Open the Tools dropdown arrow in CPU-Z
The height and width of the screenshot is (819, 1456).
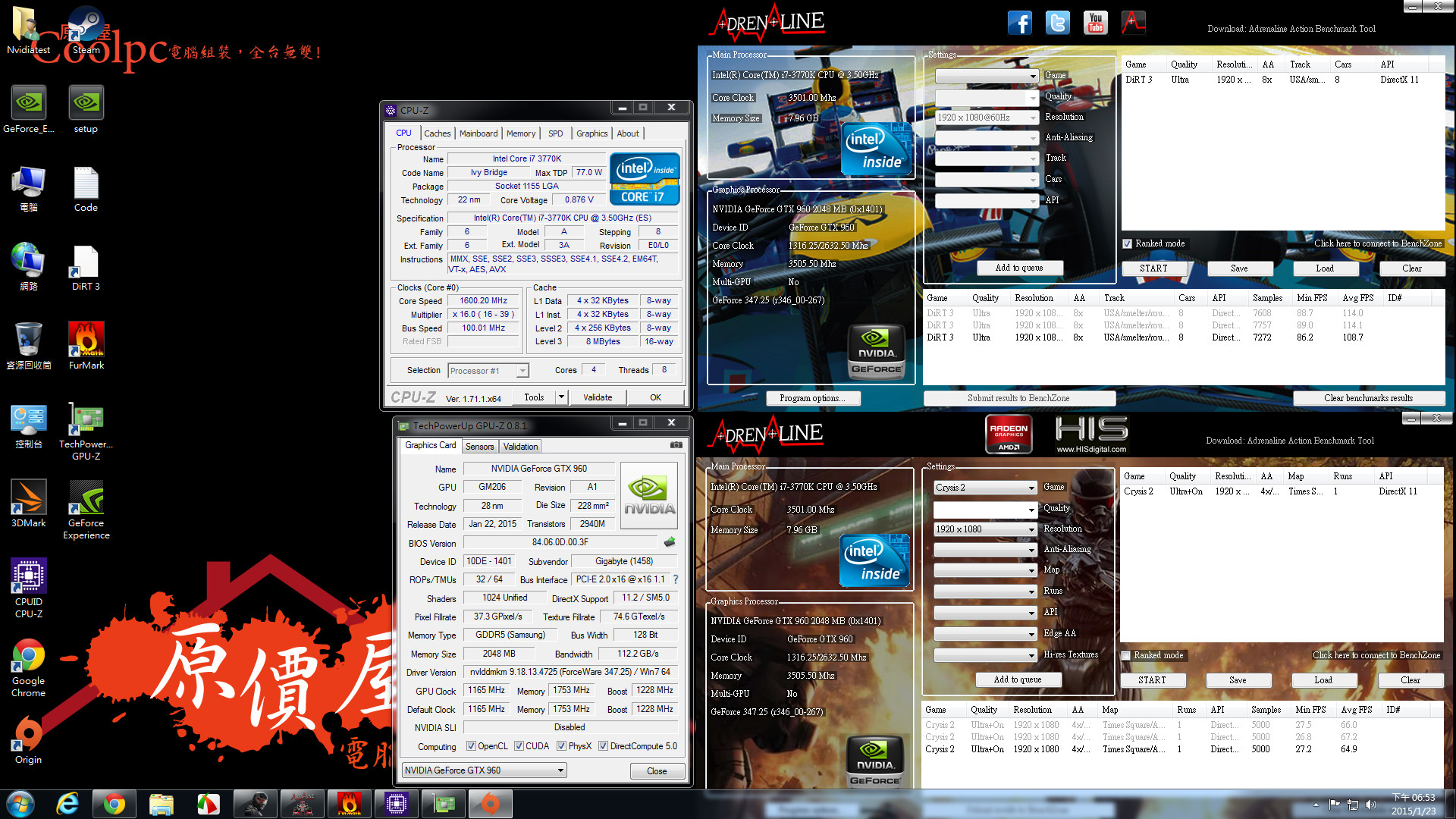561,397
